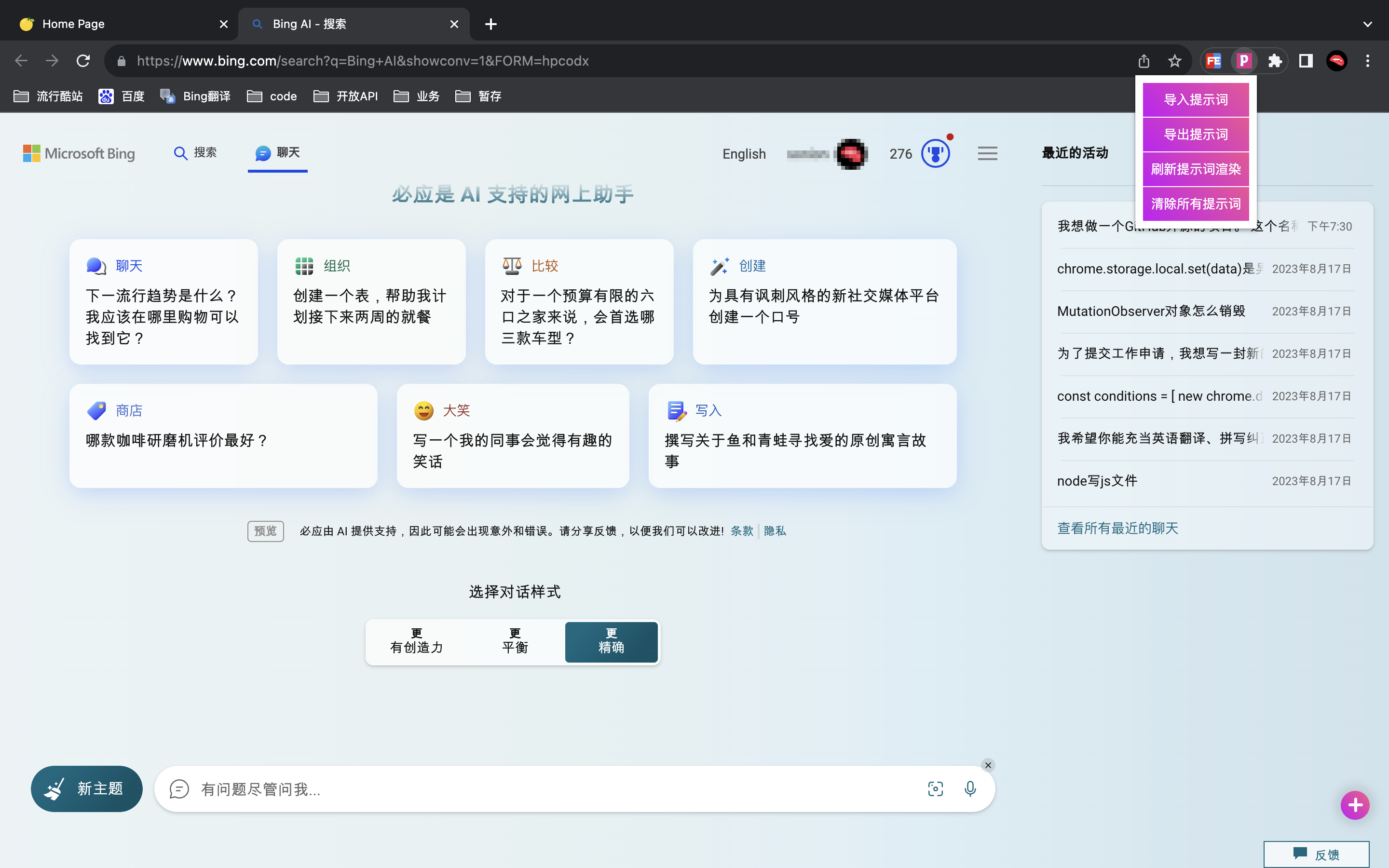The image size is (1389, 868).
Task: Click the Microsoft Bing logo
Action: coord(79,153)
